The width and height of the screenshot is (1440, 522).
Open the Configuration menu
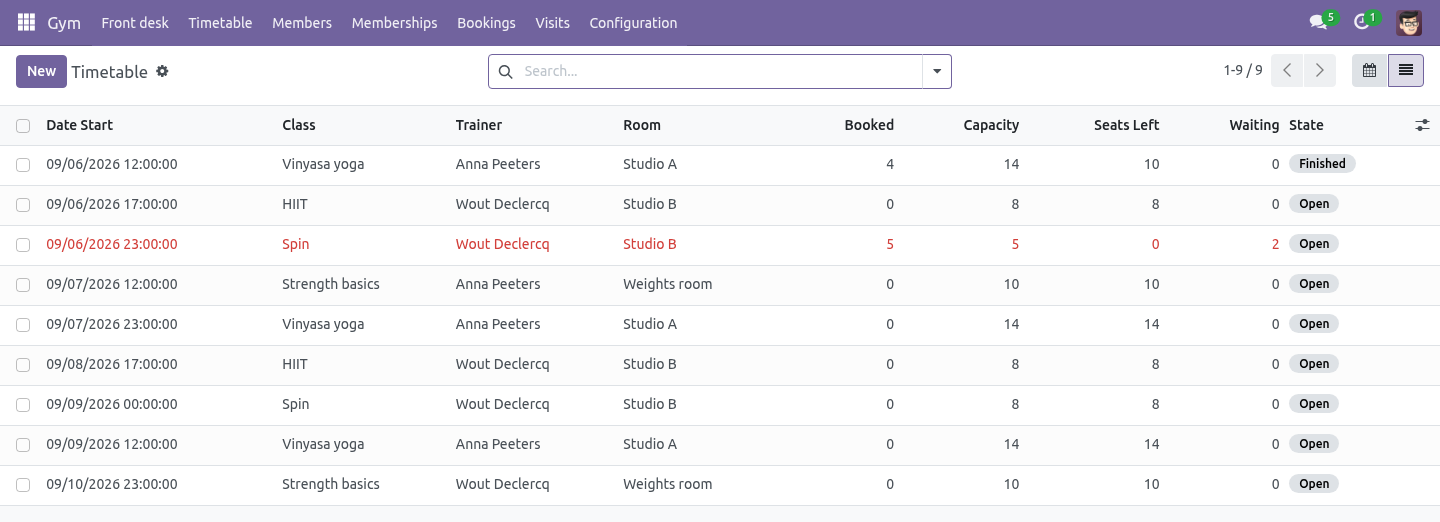tap(633, 22)
